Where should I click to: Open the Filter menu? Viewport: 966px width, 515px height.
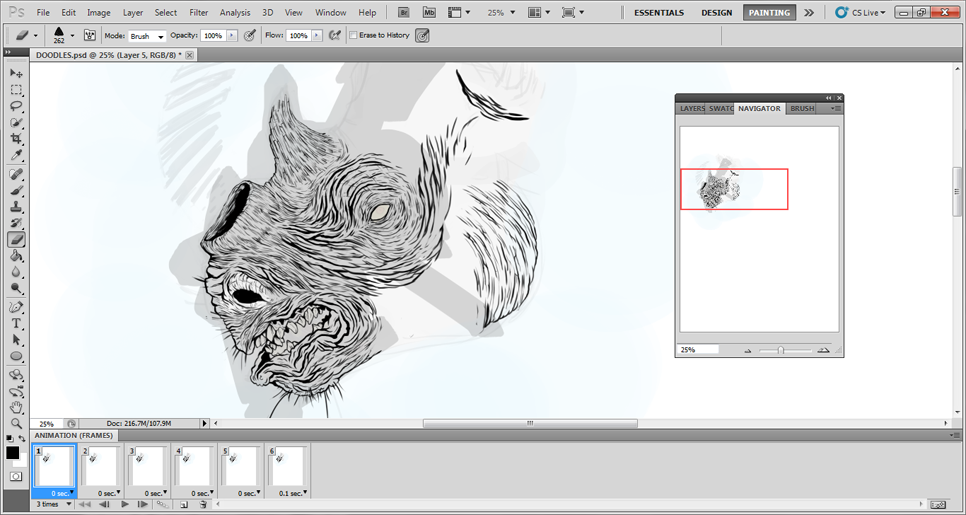point(199,13)
